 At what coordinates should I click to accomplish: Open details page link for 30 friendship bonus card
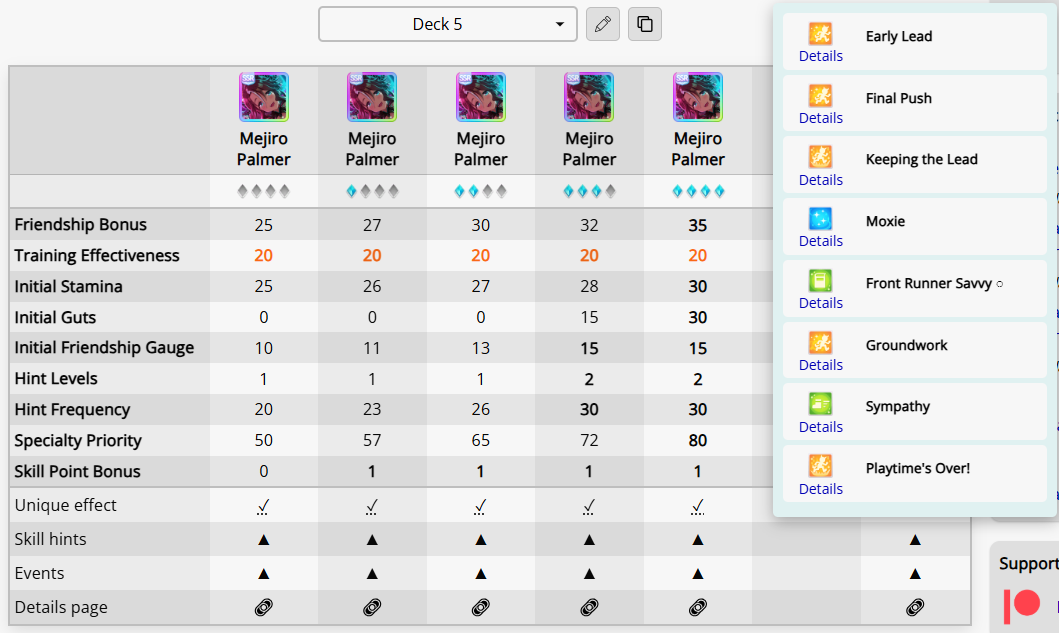(x=480, y=607)
